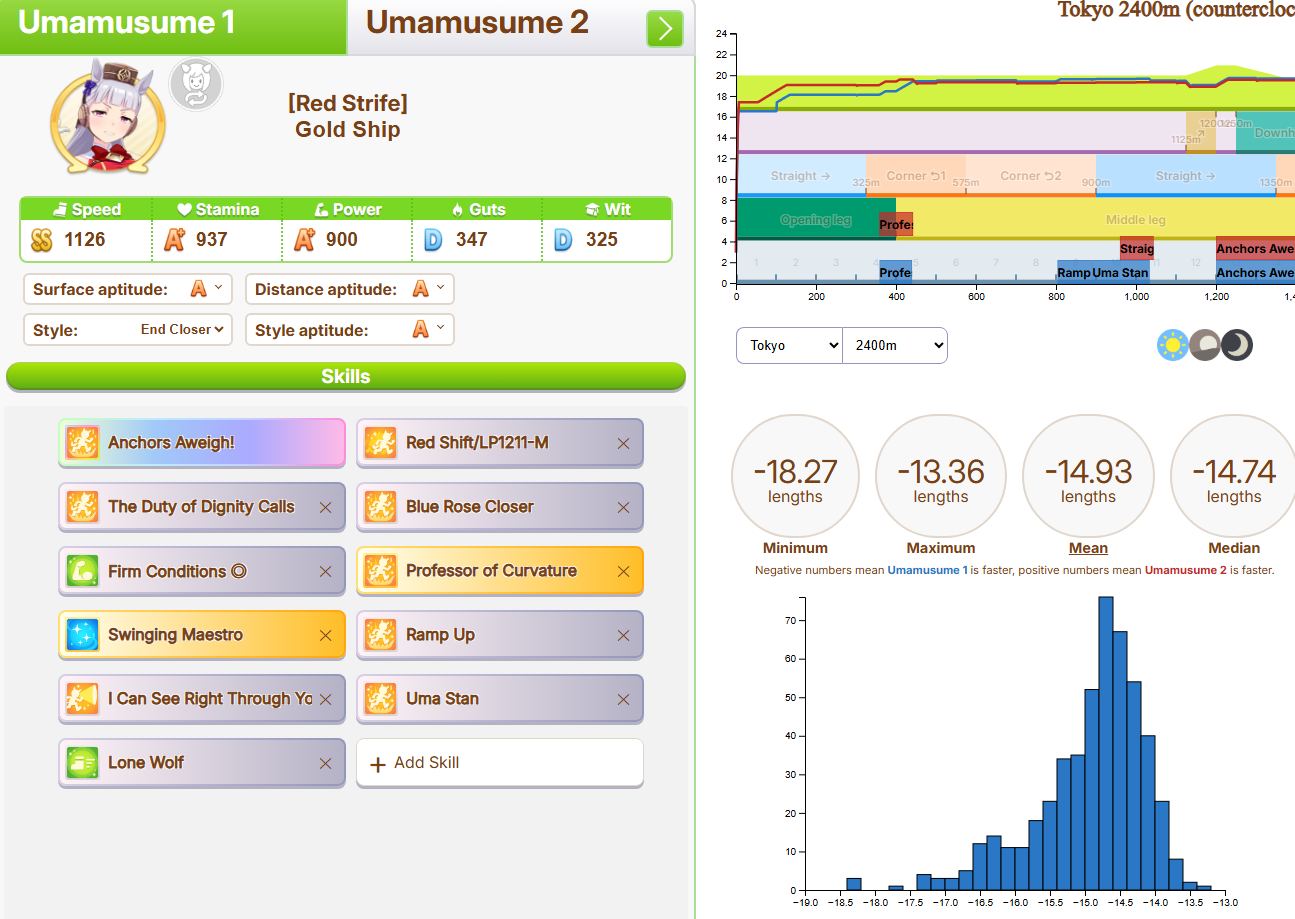Expand with the green arrow beside Umamusume 2

point(665,29)
